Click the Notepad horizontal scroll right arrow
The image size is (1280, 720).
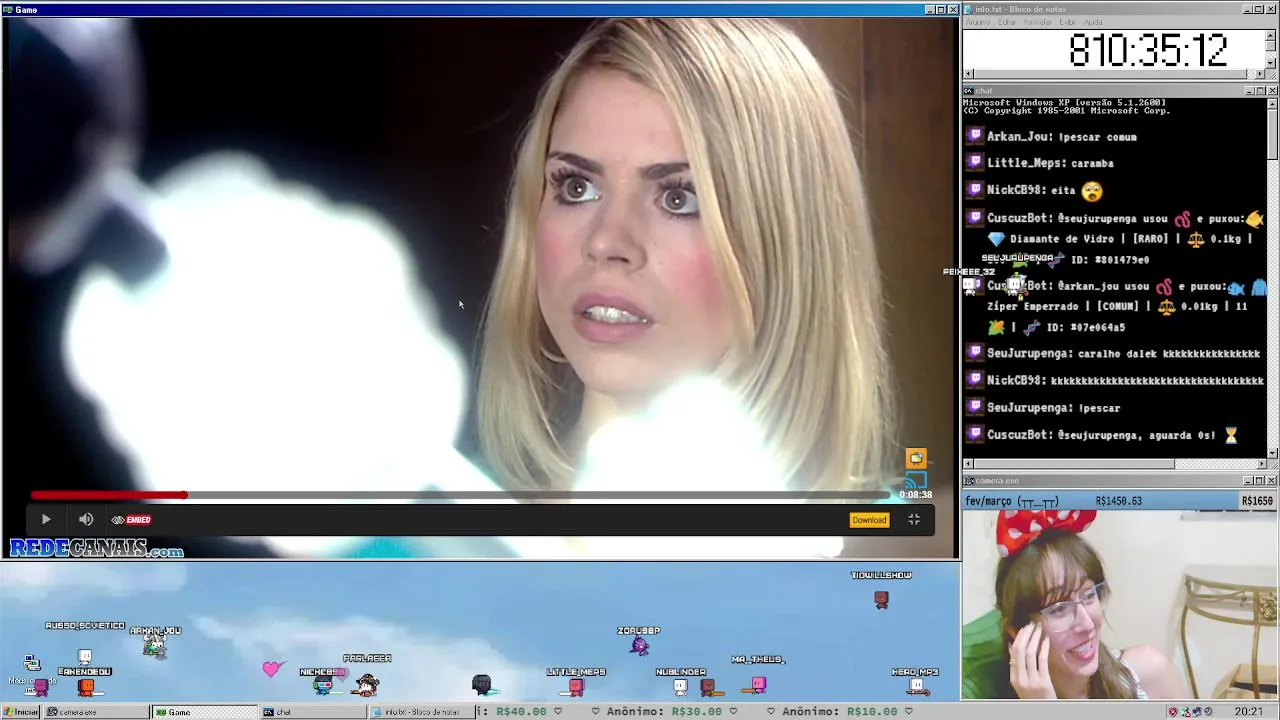click(x=1260, y=74)
